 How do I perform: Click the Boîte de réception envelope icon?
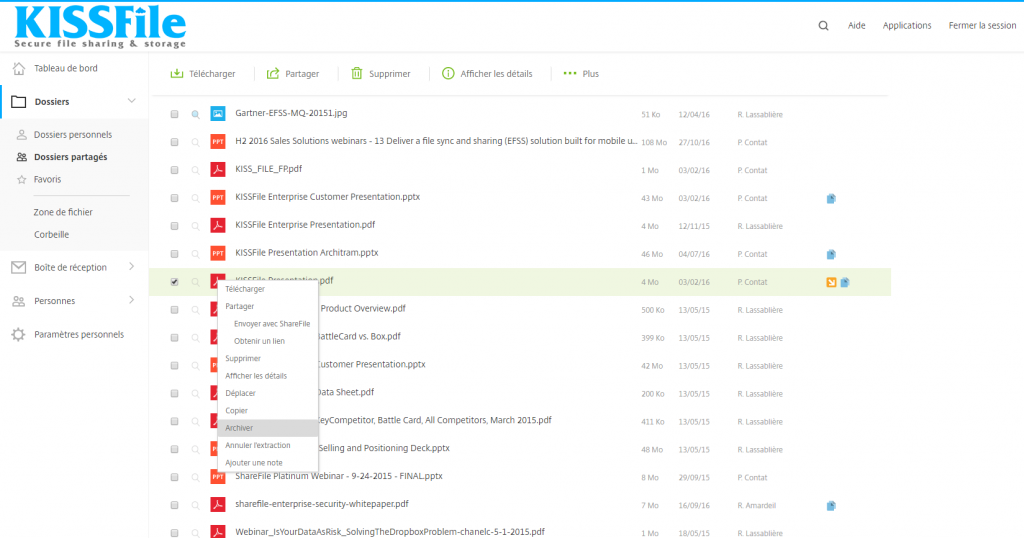(x=19, y=267)
